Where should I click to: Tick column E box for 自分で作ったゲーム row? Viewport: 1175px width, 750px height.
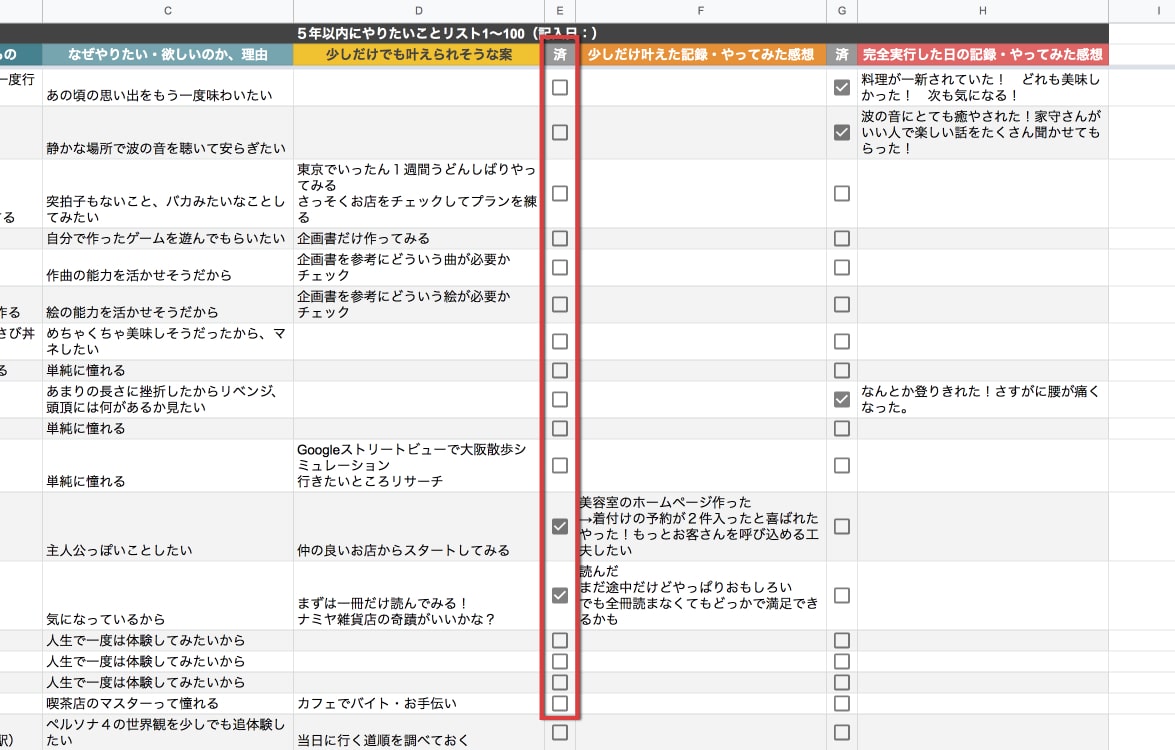pos(560,238)
